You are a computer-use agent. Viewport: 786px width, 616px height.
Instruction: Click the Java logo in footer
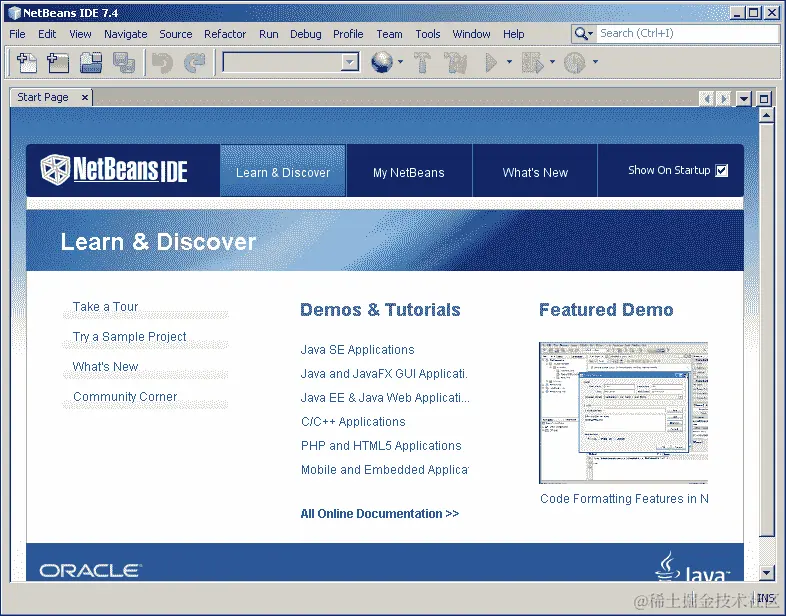pyautogui.click(x=692, y=567)
